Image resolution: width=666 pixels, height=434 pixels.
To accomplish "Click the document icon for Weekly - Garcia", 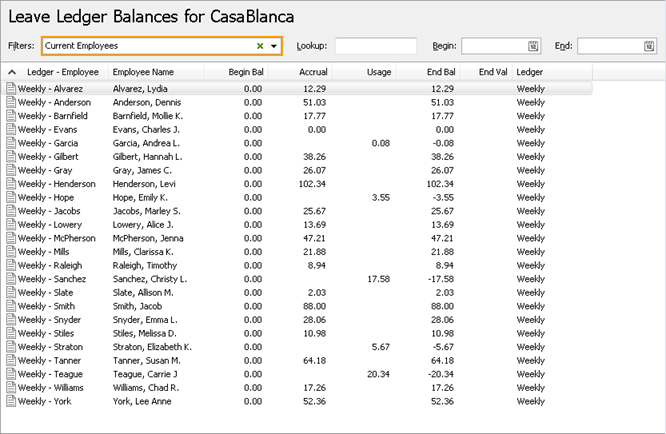I will click(x=12, y=143).
